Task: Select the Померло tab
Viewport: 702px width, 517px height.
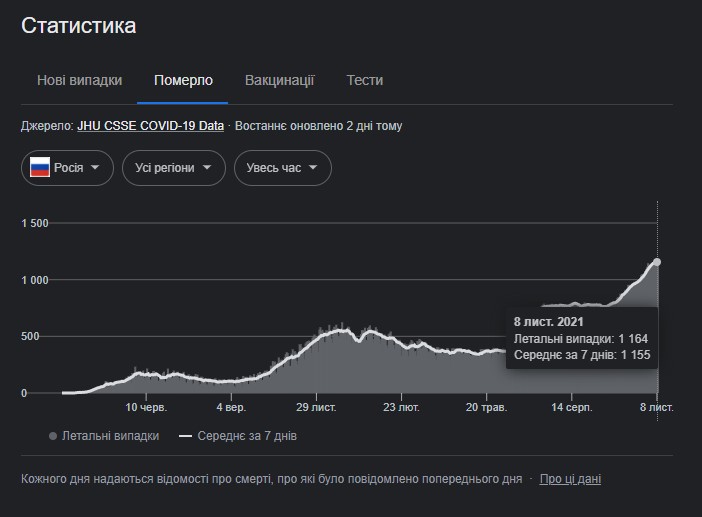Action: 183,80
